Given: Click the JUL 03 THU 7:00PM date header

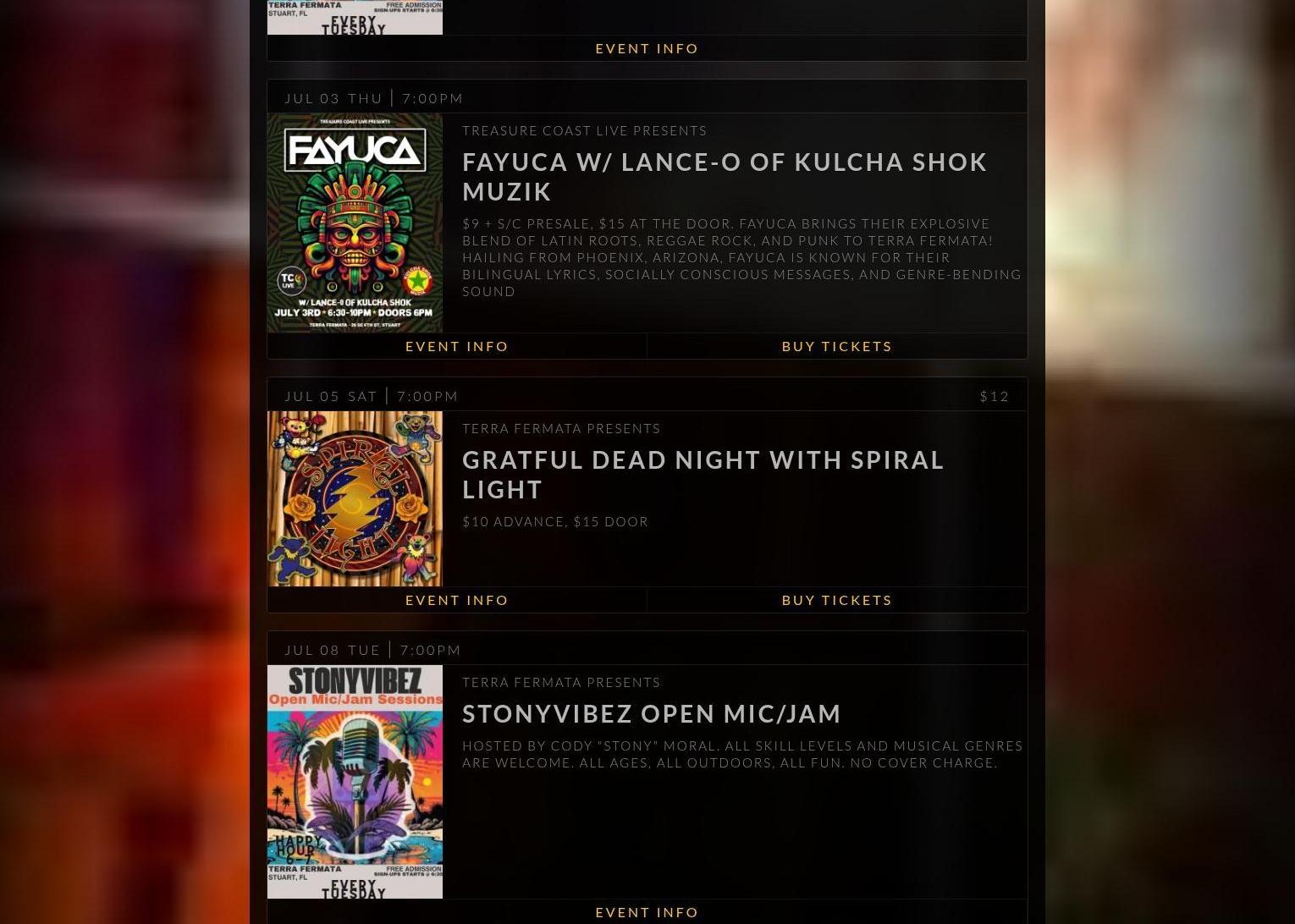Looking at the screenshot, I should click(x=374, y=98).
